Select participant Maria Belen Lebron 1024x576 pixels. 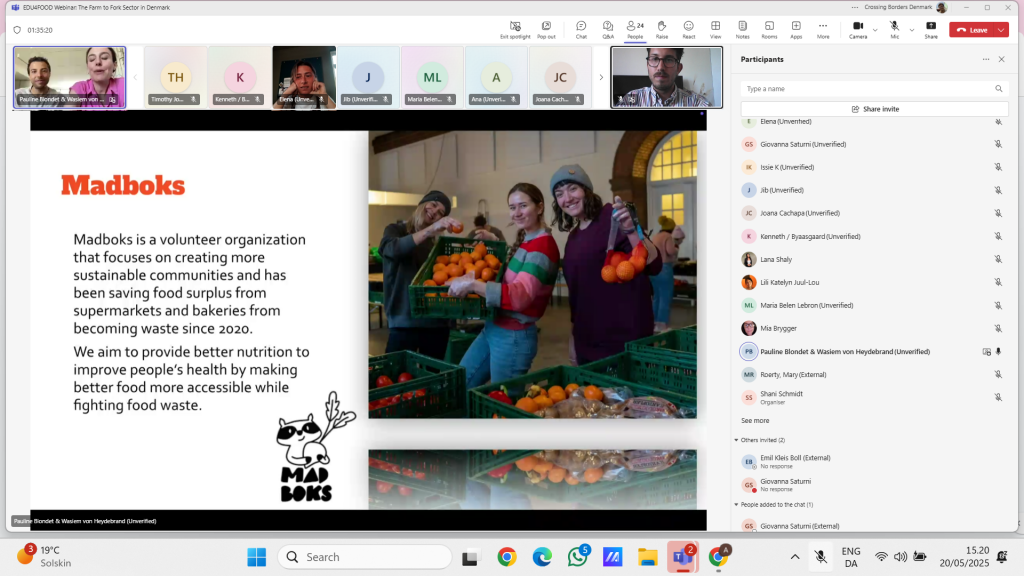[x=874, y=305]
